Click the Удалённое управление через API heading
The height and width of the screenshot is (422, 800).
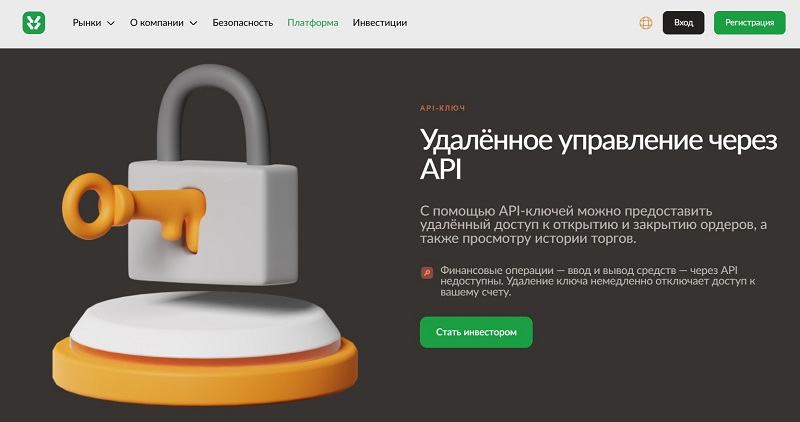click(598, 154)
